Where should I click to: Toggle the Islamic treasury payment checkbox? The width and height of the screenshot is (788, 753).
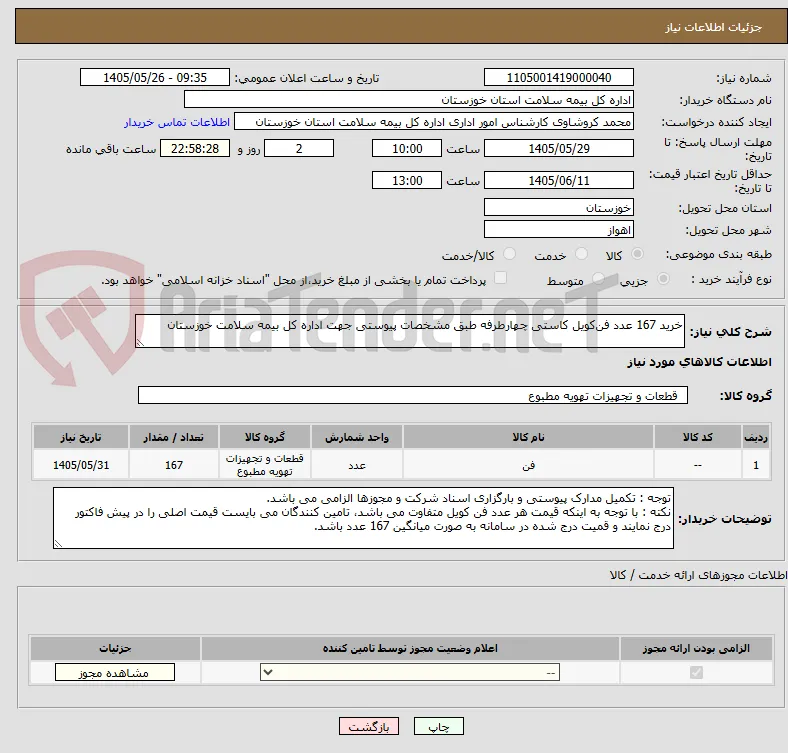501,278
